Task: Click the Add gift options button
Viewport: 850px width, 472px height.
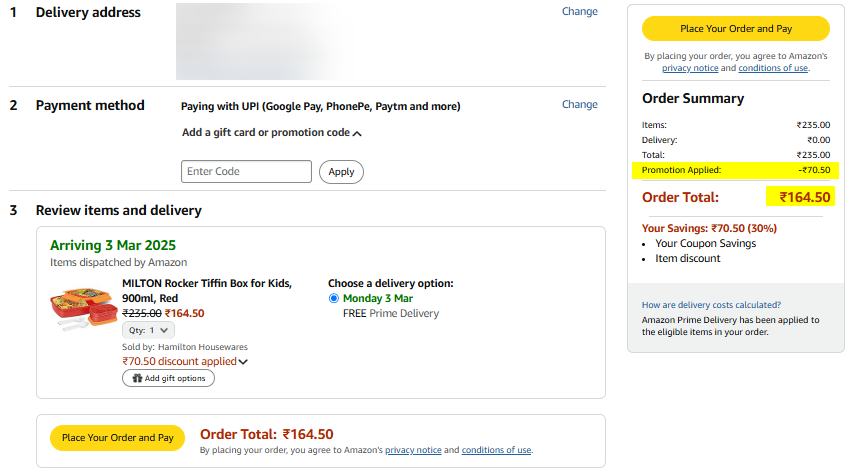Action: [x=169, y=378]
